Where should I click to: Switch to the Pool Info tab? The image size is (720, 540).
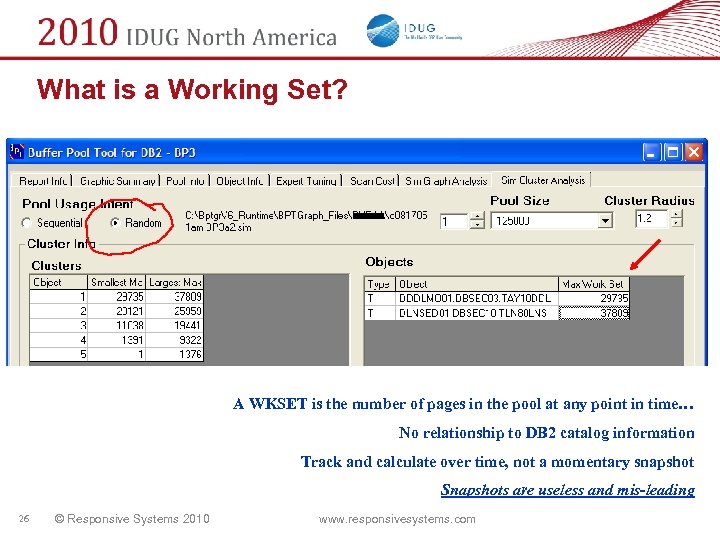pos(185,181)
